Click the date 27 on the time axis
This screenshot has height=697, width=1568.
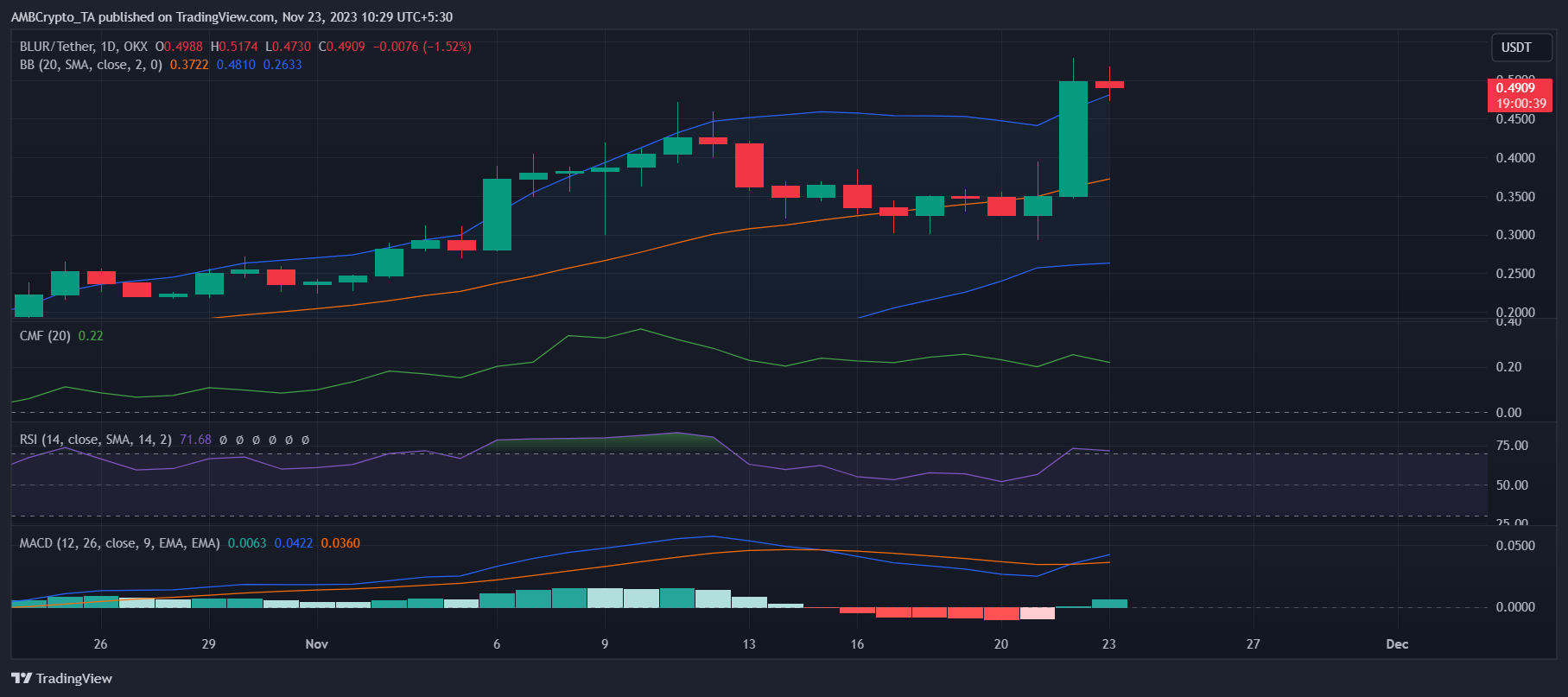[x=1254, y=644]
